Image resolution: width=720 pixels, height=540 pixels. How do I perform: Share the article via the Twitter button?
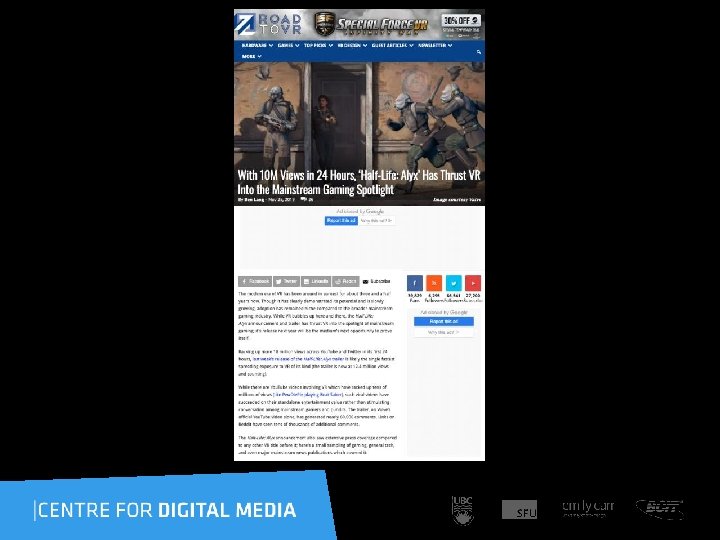coord(287,281)
